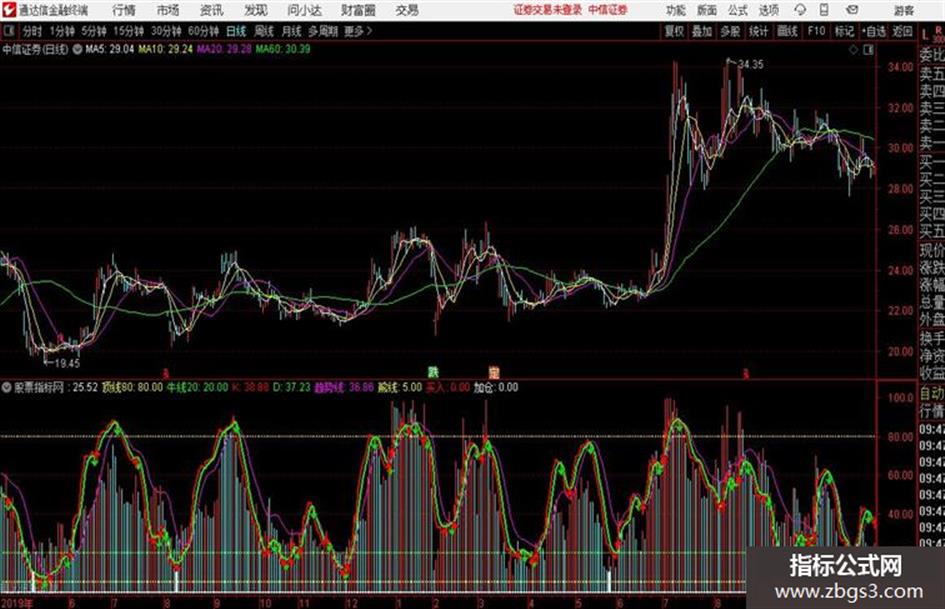
Task: Switch to the 分时 chart tab
Action: coord(33,31)
